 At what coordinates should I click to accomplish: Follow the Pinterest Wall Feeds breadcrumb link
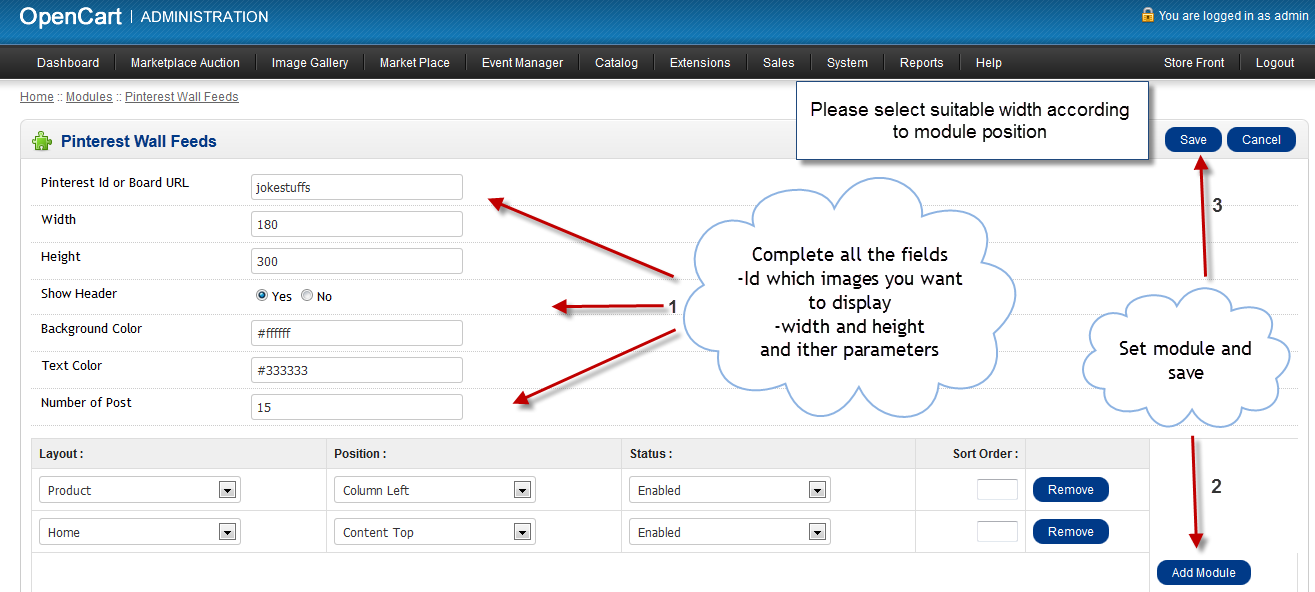(x=181, y=97)
